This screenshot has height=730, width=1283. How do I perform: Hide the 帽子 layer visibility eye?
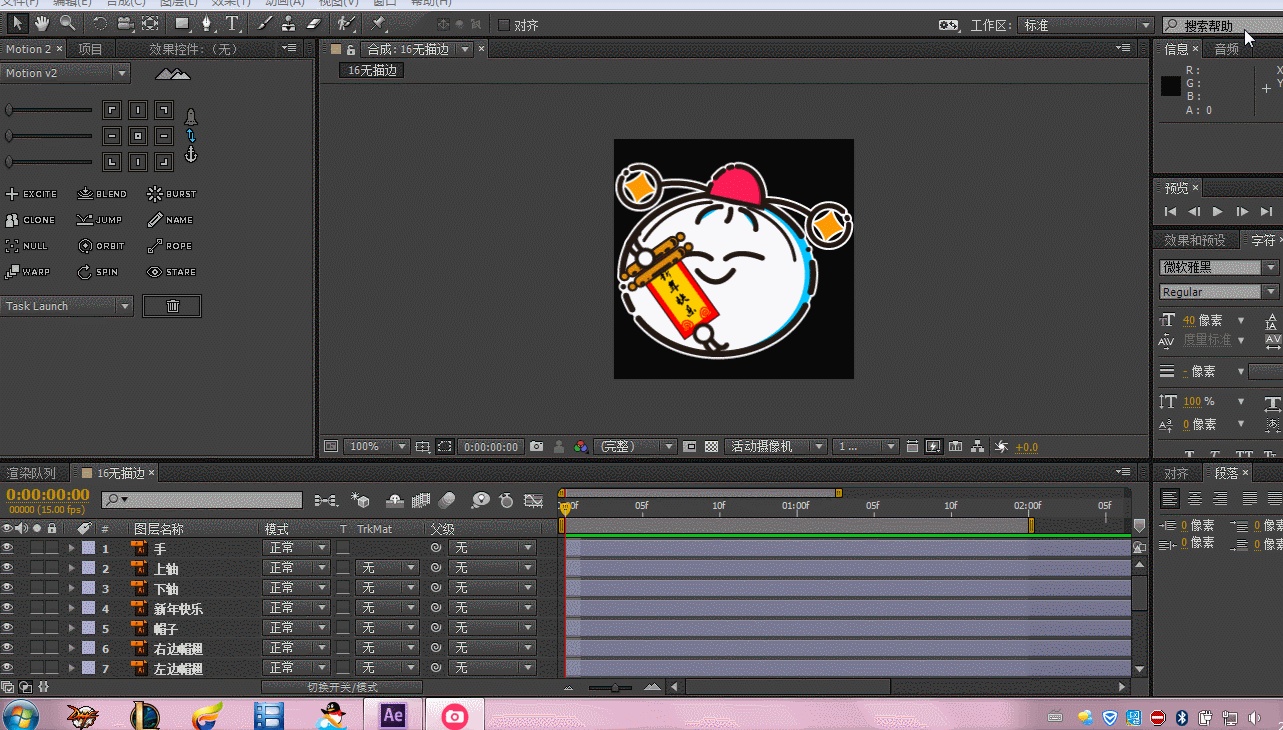point(7,628)
